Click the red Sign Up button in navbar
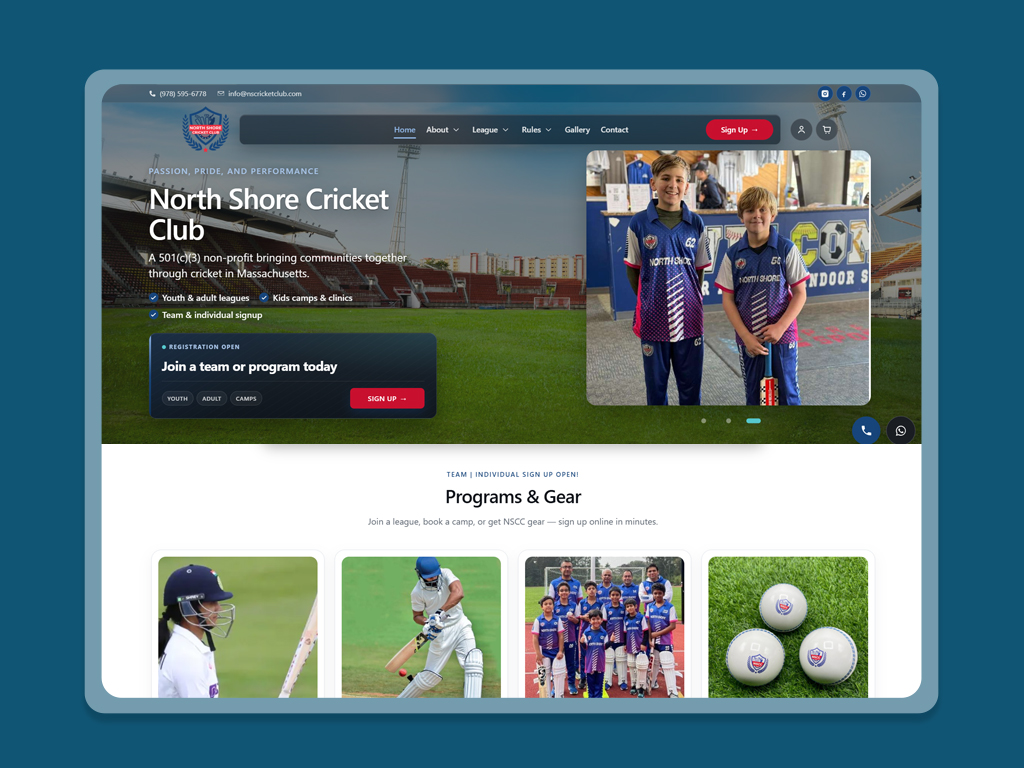Screen dimensions: 1024x768 point(739,129)
